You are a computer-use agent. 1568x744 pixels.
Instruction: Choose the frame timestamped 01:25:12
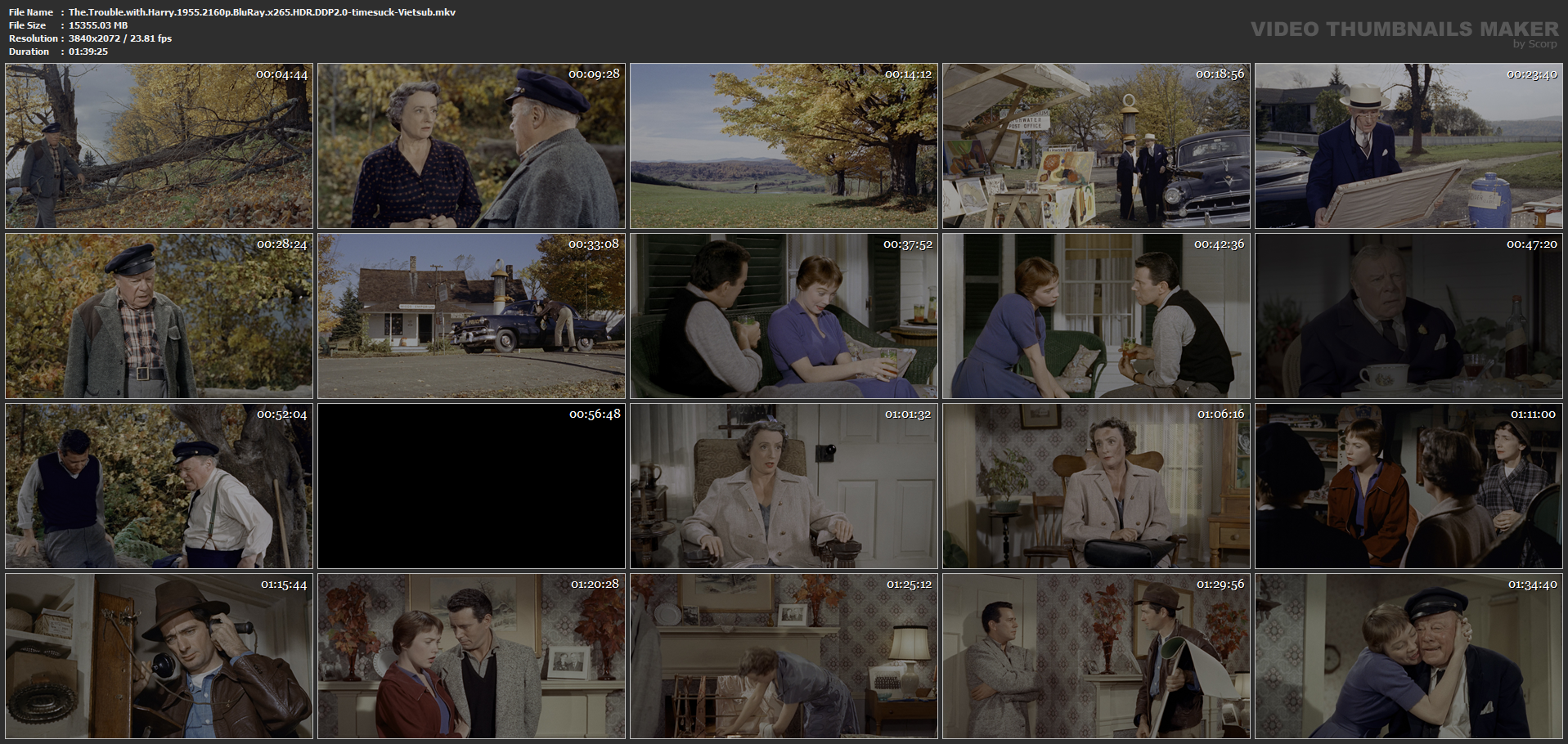pyautogui.click(x=784, y=656)
